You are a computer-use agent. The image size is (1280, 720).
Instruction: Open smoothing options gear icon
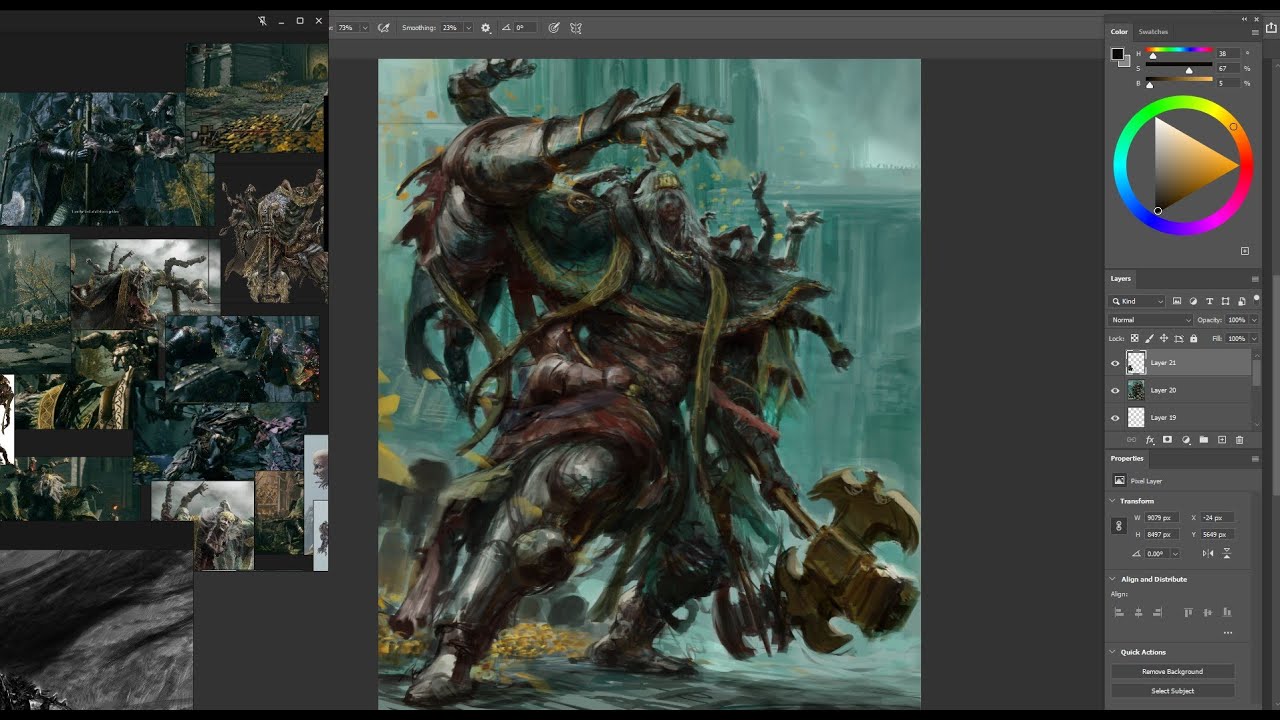pos(486,28)
